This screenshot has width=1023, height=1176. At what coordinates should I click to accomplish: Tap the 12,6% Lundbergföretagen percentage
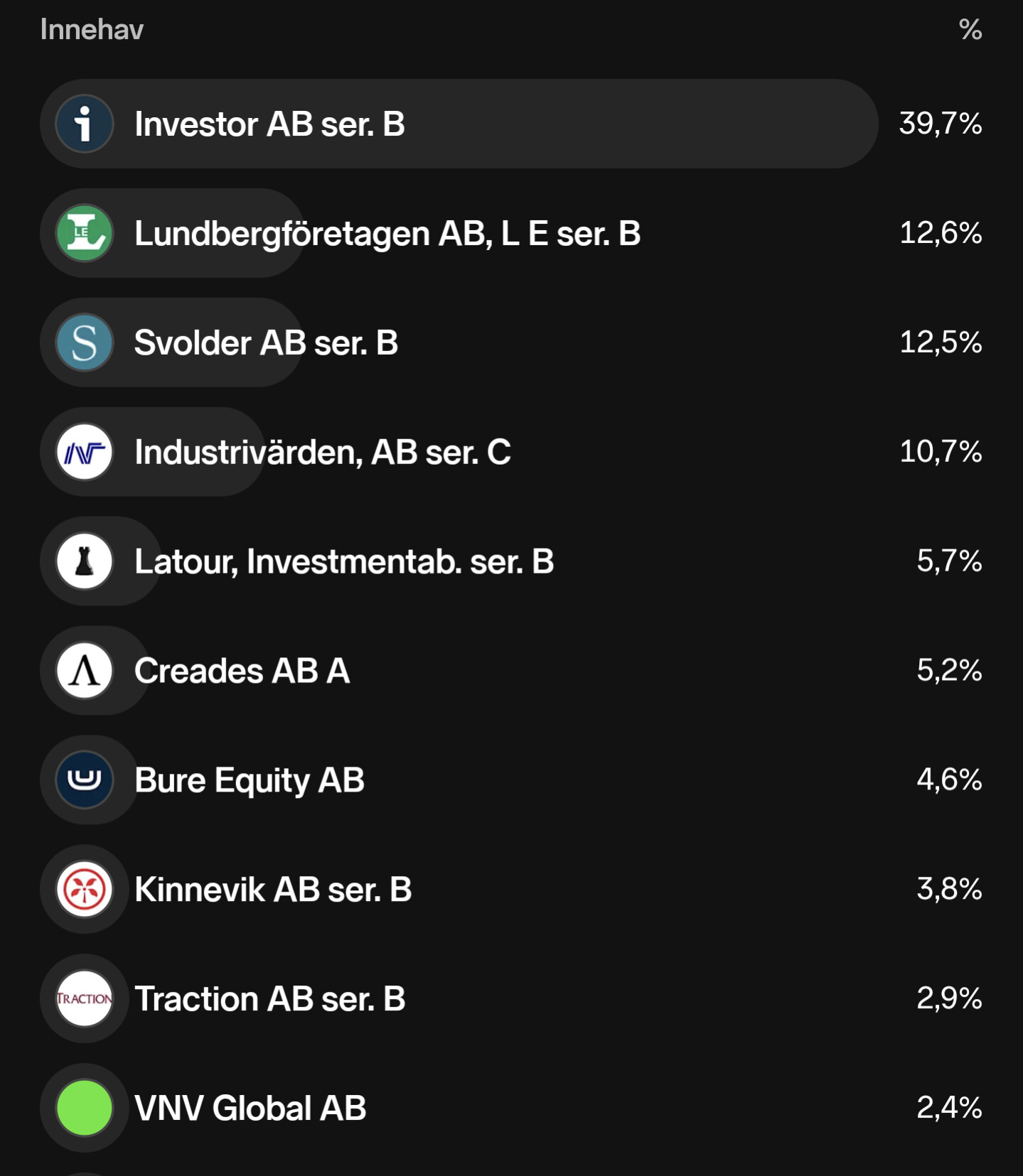pyautogui.click(x=940, y=233)
